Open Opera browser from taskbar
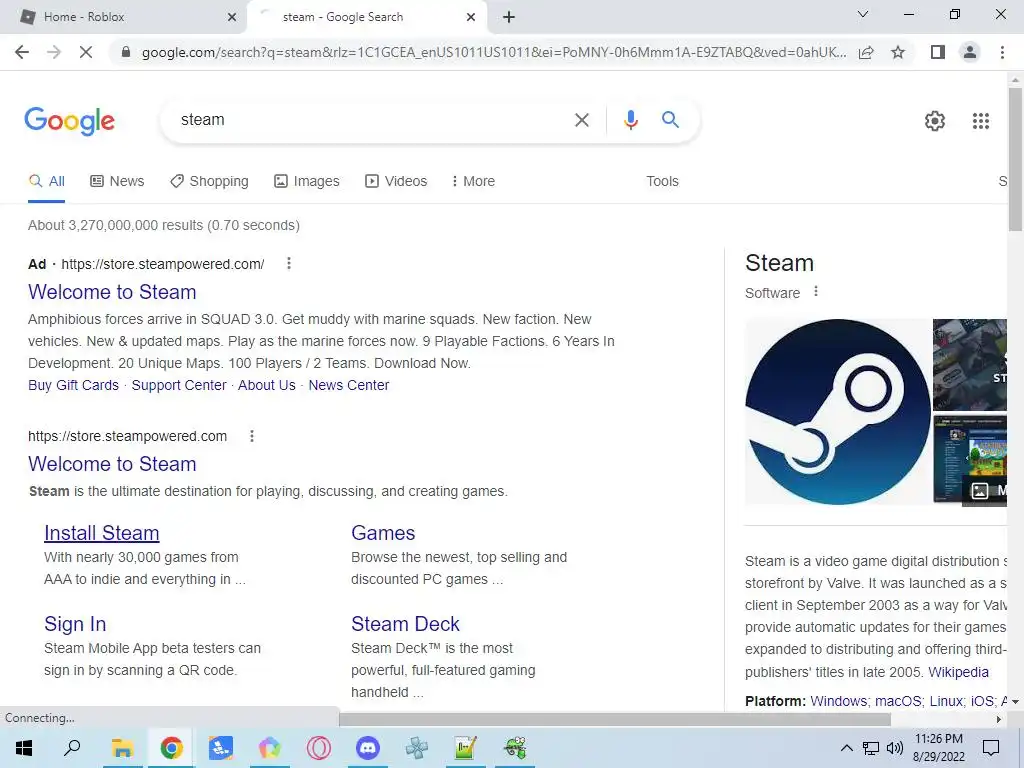1024x768 pixels. pos(319,748)
